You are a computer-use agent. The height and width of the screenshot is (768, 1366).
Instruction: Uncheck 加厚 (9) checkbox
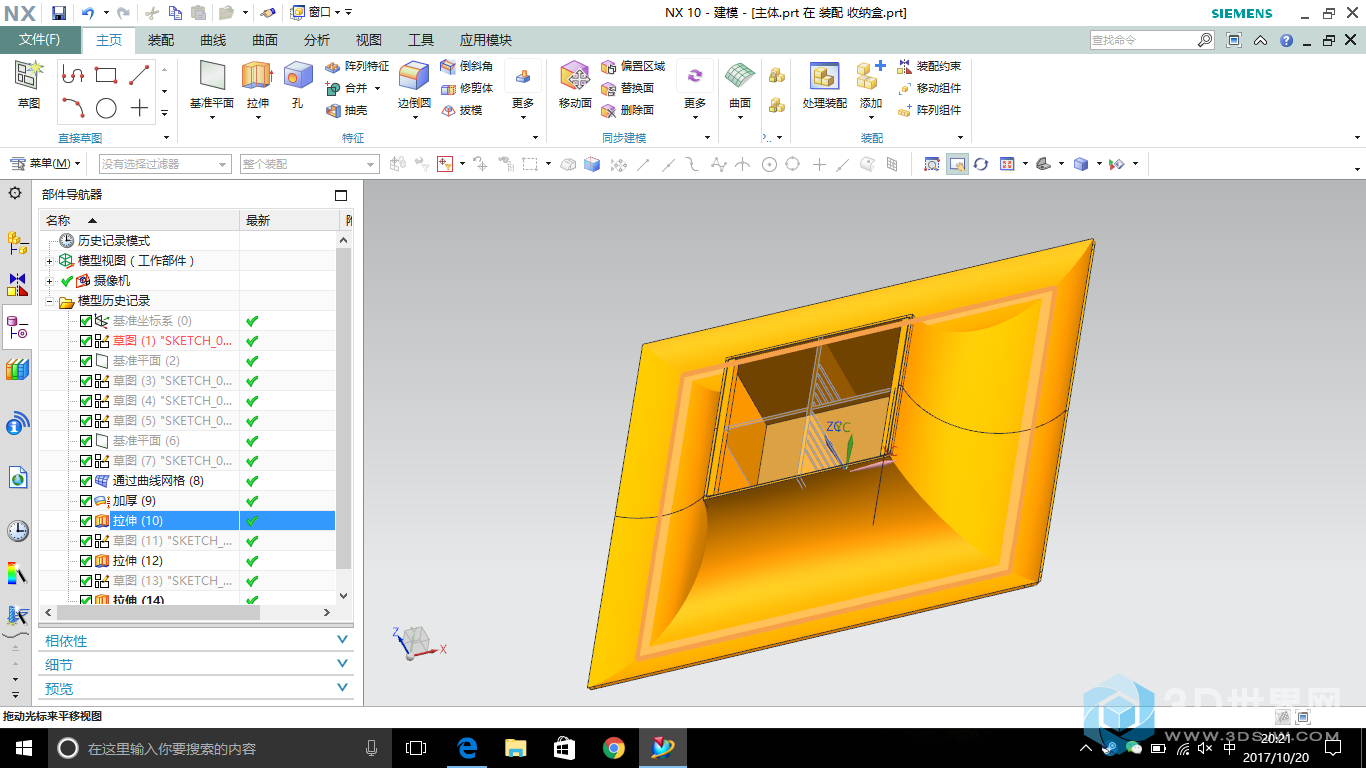[x=85, y=501]
